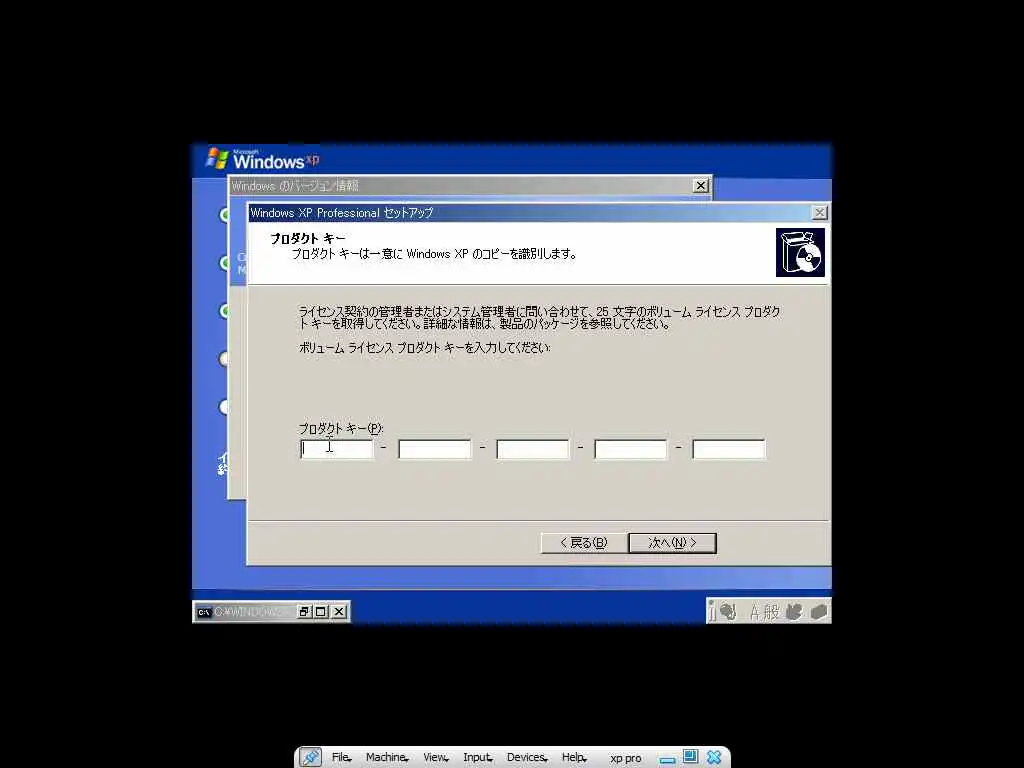Open the View menu in VirtualBox toolbar
The width and height of the screenshot is (1024, 768).
click(436, 758)
